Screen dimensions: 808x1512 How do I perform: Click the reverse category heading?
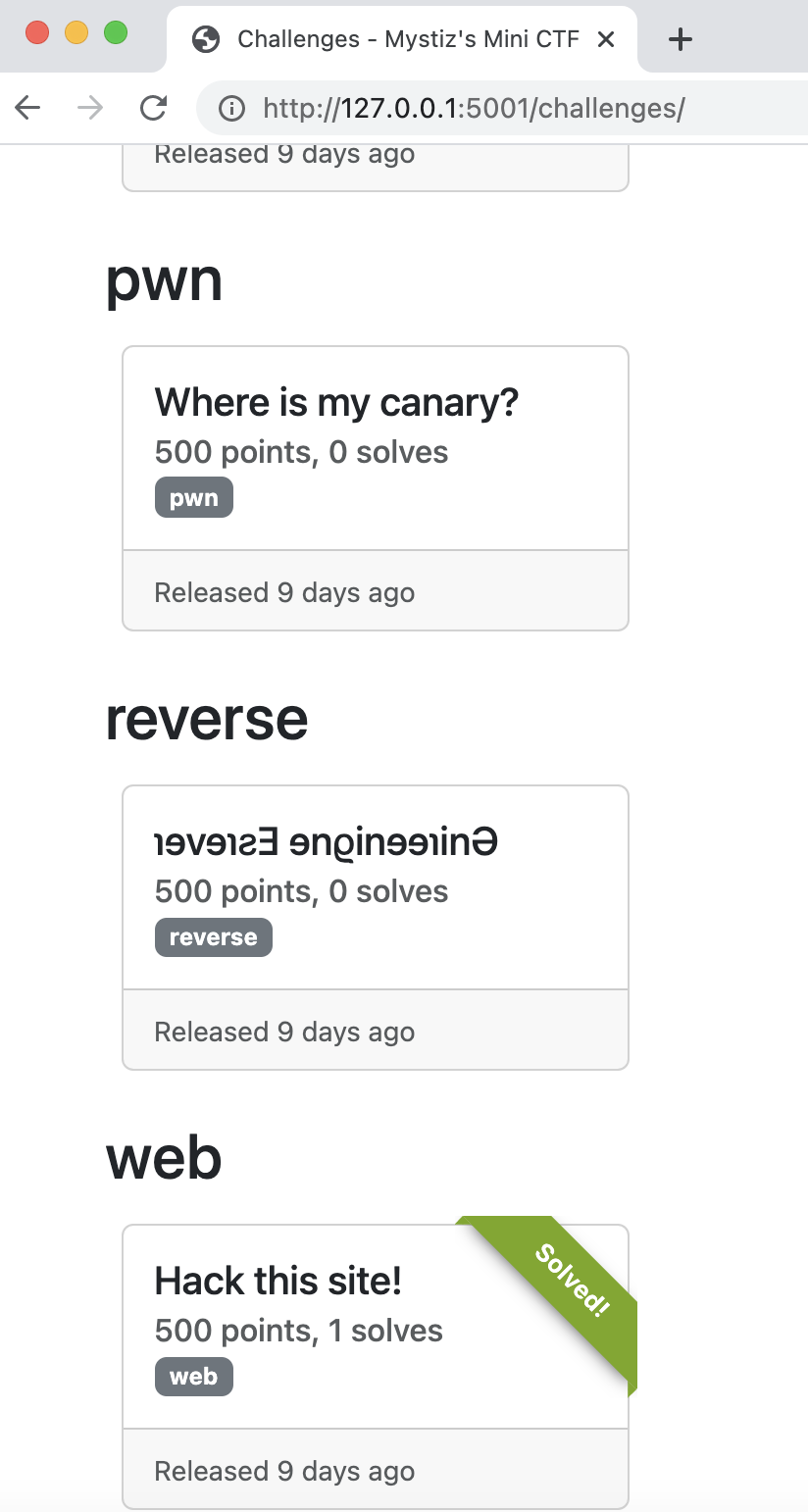pos(207,719)
